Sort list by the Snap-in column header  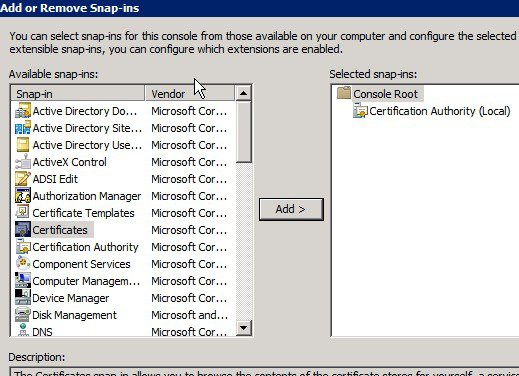[x=78, y=93]
